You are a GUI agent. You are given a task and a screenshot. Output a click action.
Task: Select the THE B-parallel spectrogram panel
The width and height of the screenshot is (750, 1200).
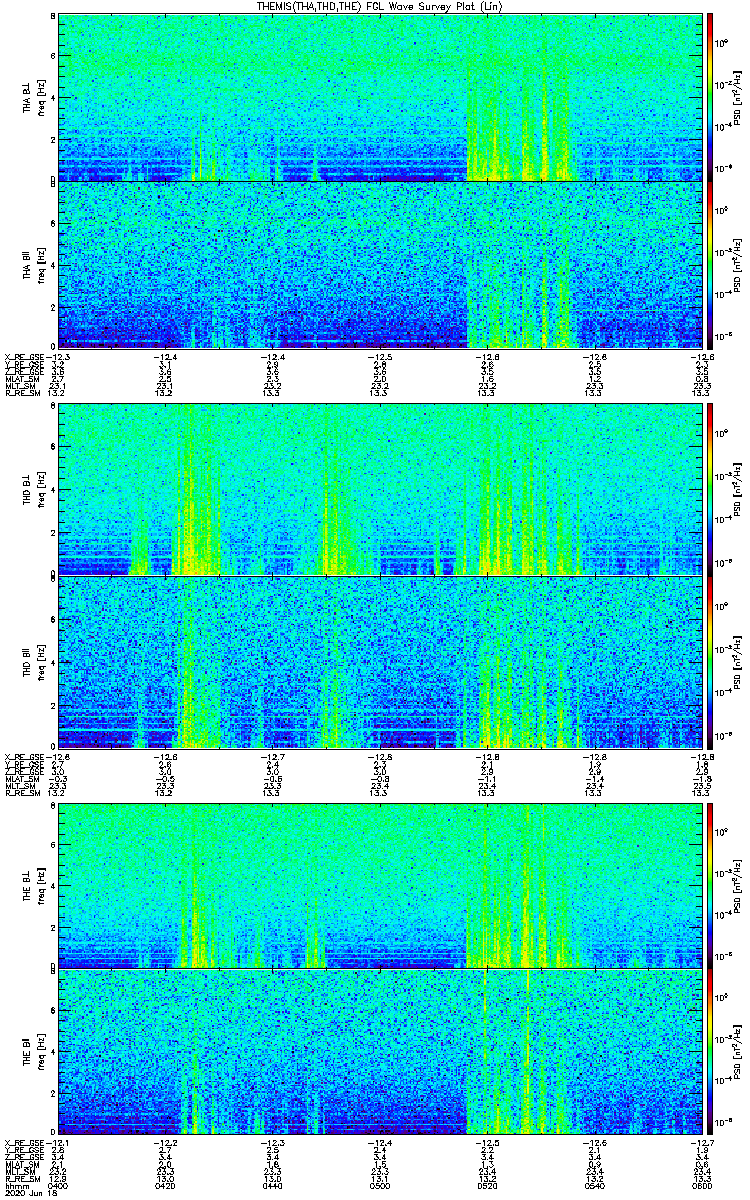coord(378,1052)
